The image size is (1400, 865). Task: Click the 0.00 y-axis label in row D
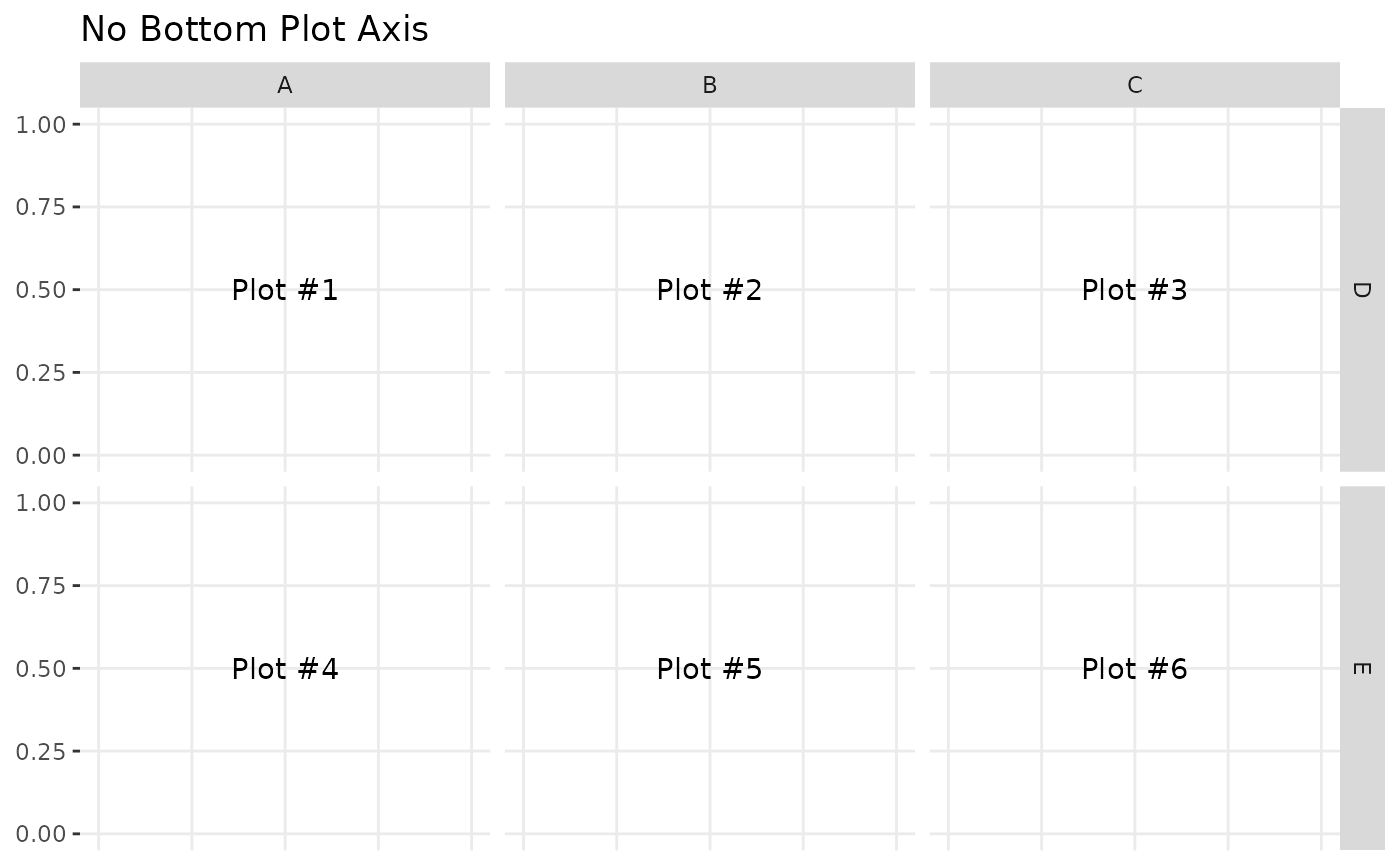coord(41,456)
